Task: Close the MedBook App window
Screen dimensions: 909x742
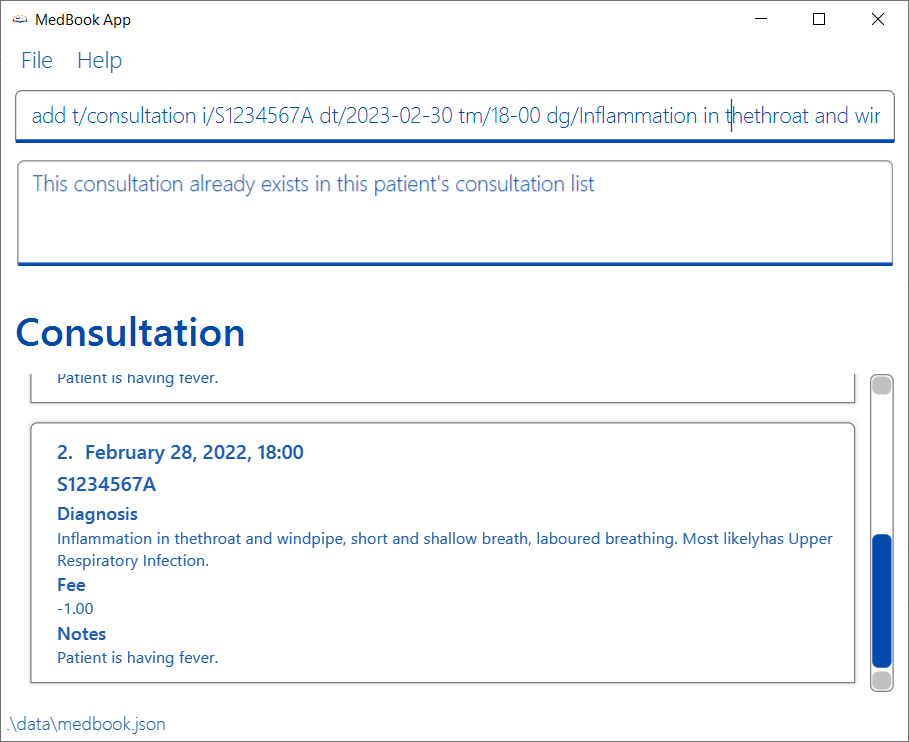Action: 878,19
